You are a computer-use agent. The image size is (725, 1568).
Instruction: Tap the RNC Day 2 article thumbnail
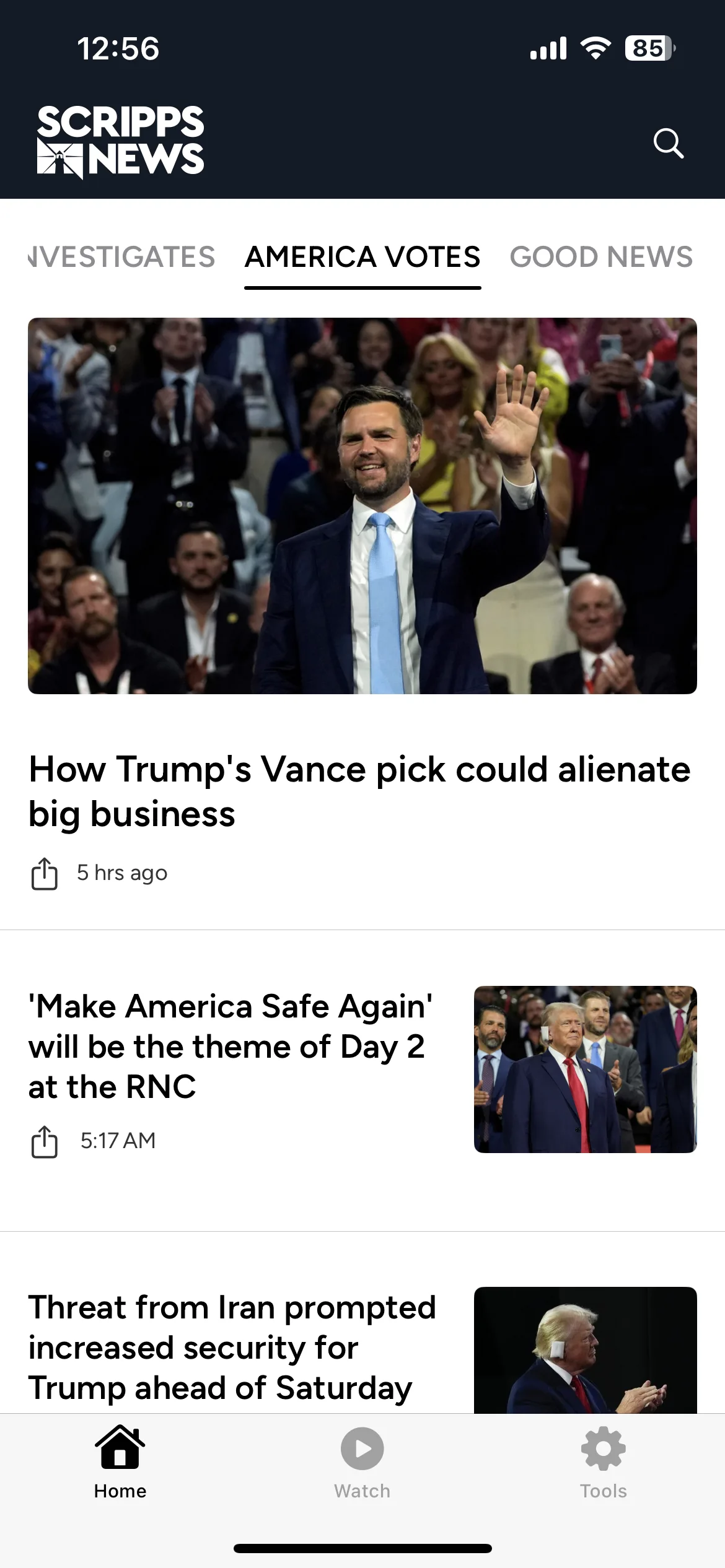(585, 1069)
